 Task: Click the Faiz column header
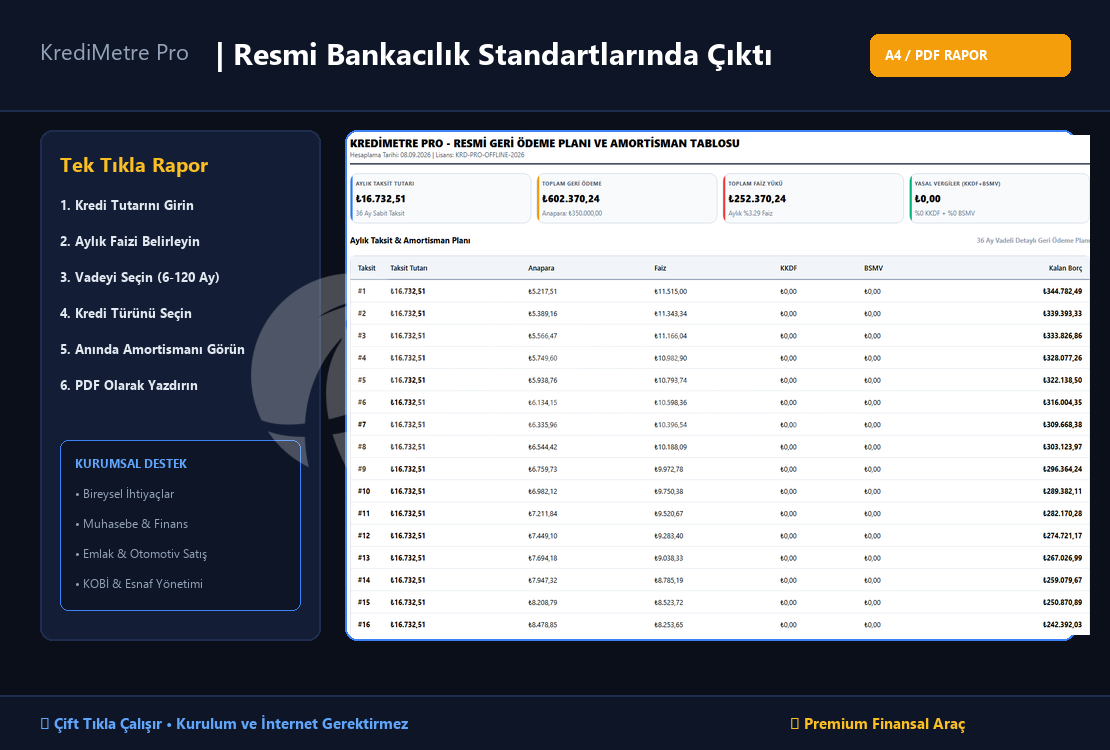click(x=660, y=268)
